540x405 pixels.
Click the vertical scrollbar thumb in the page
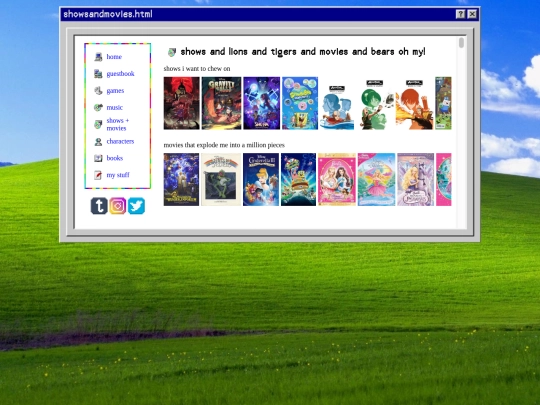point(461,43)
